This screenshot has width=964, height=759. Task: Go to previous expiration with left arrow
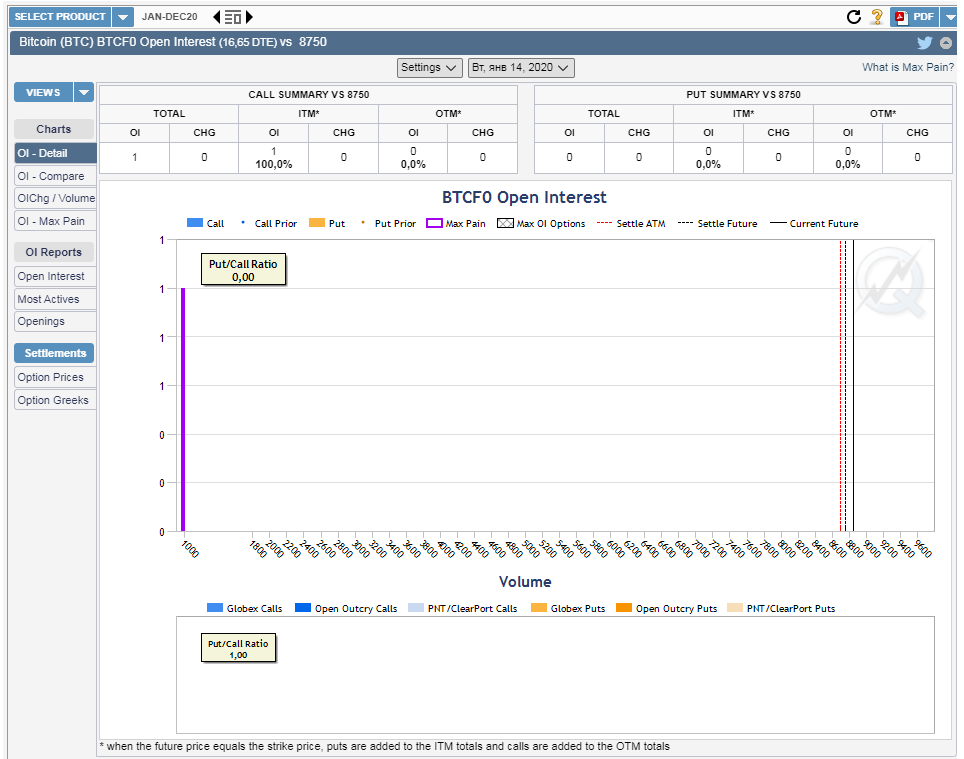coord(216,17)
